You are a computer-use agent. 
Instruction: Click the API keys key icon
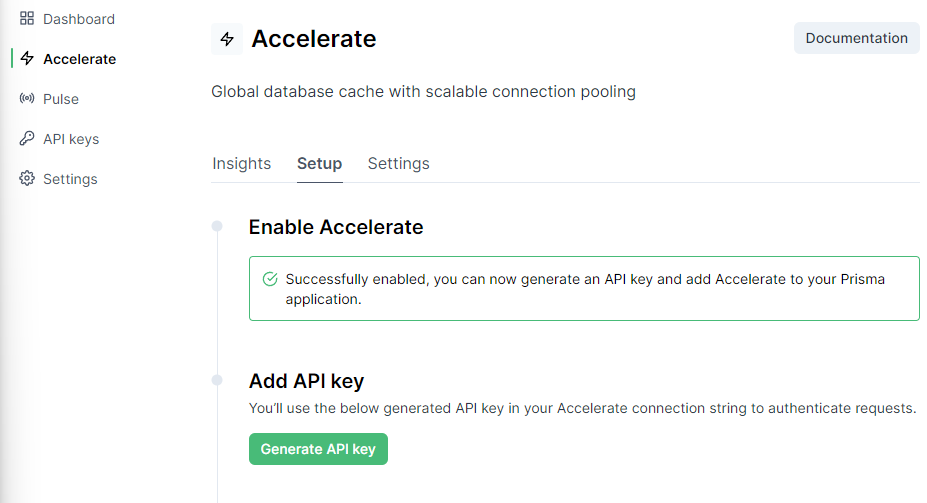tap(27, 139)
